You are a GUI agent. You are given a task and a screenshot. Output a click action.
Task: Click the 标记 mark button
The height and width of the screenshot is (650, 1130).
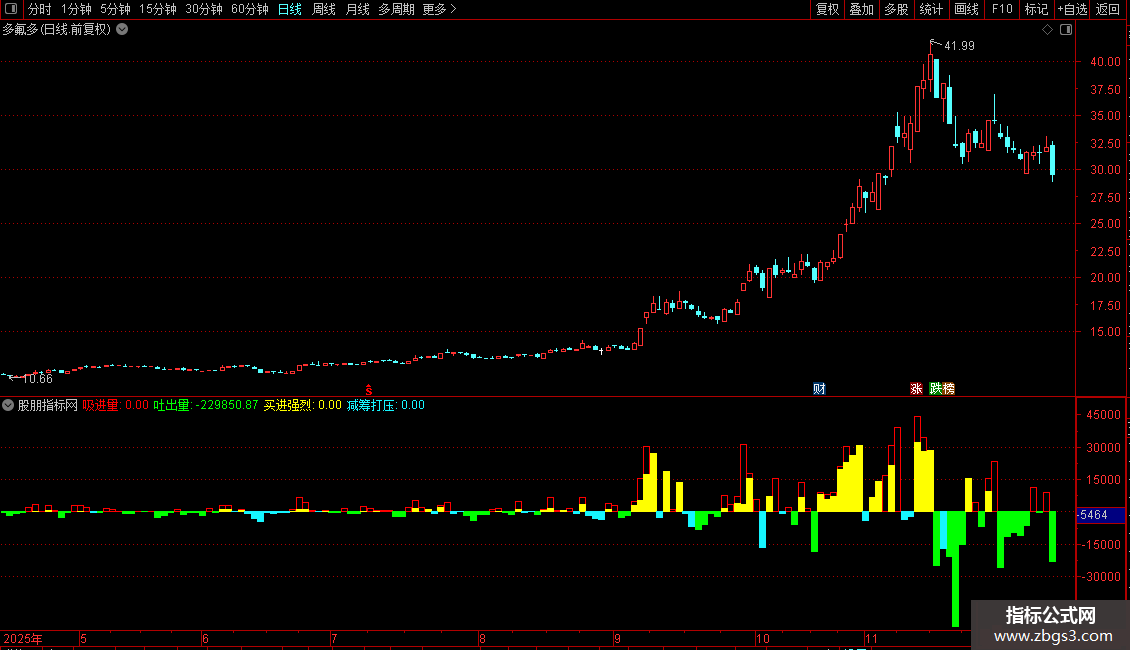click(x=1036, y=9)
